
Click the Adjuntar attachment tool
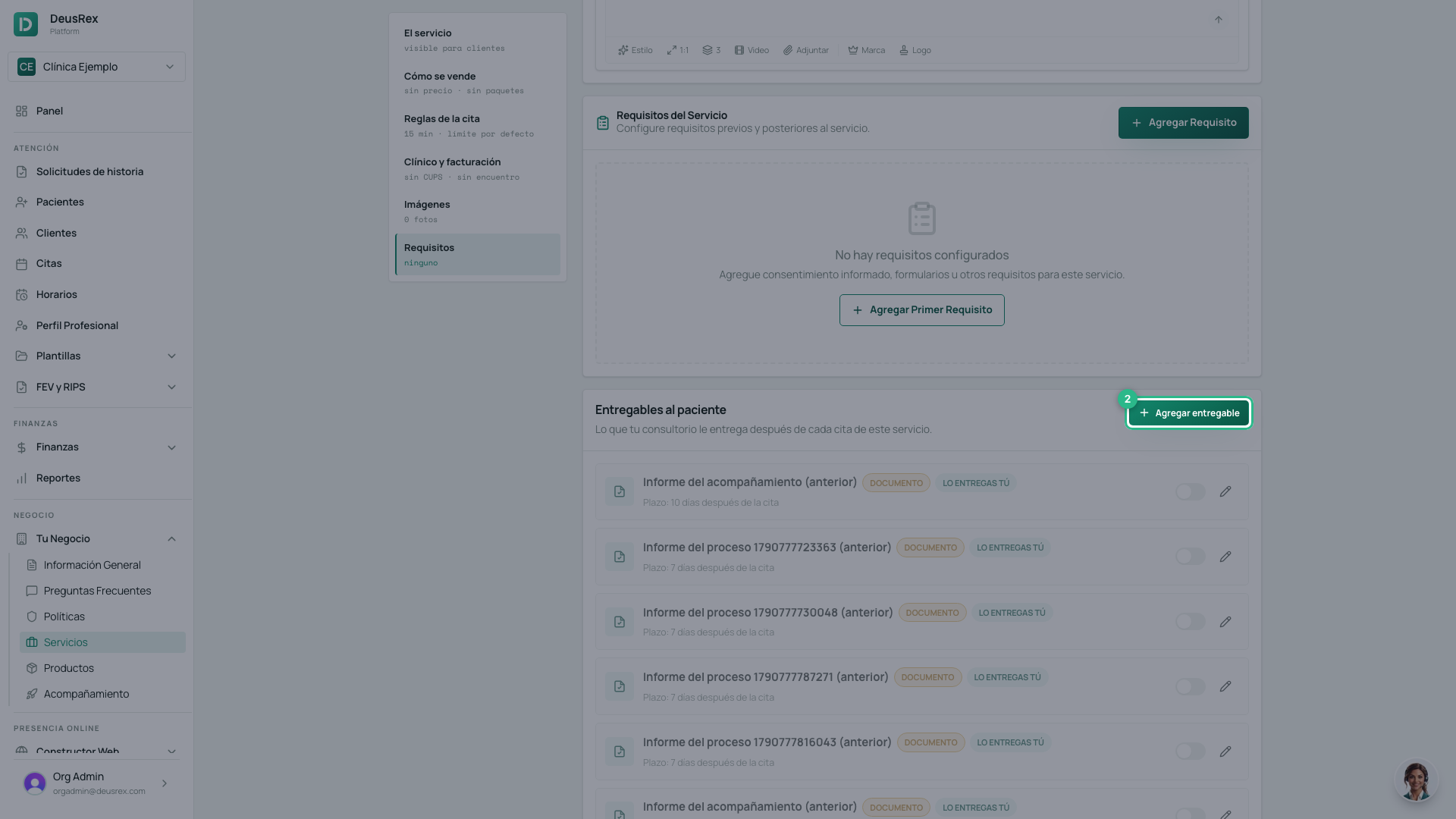[x=806, y=50]
